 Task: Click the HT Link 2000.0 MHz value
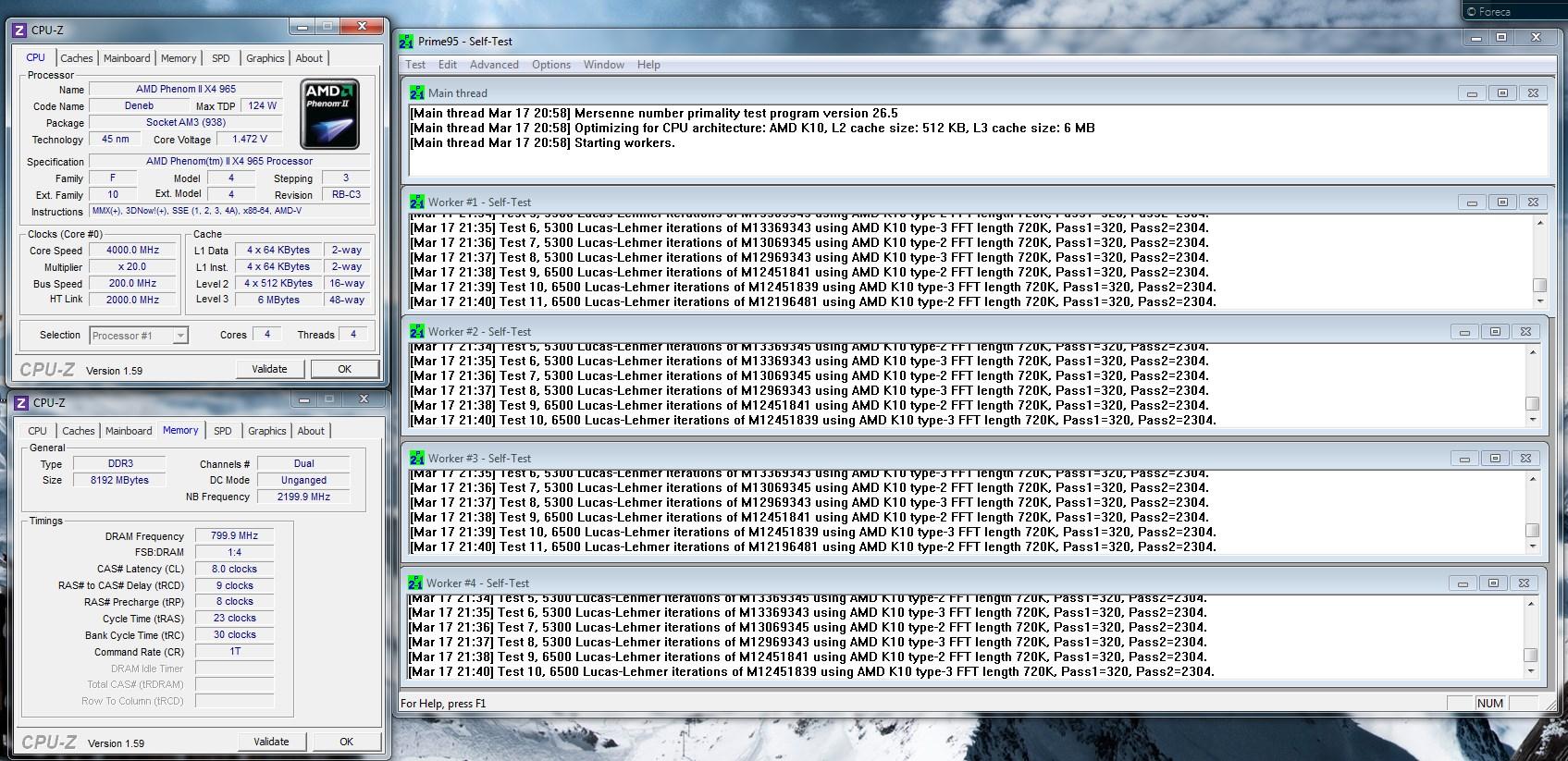point(133,300)
